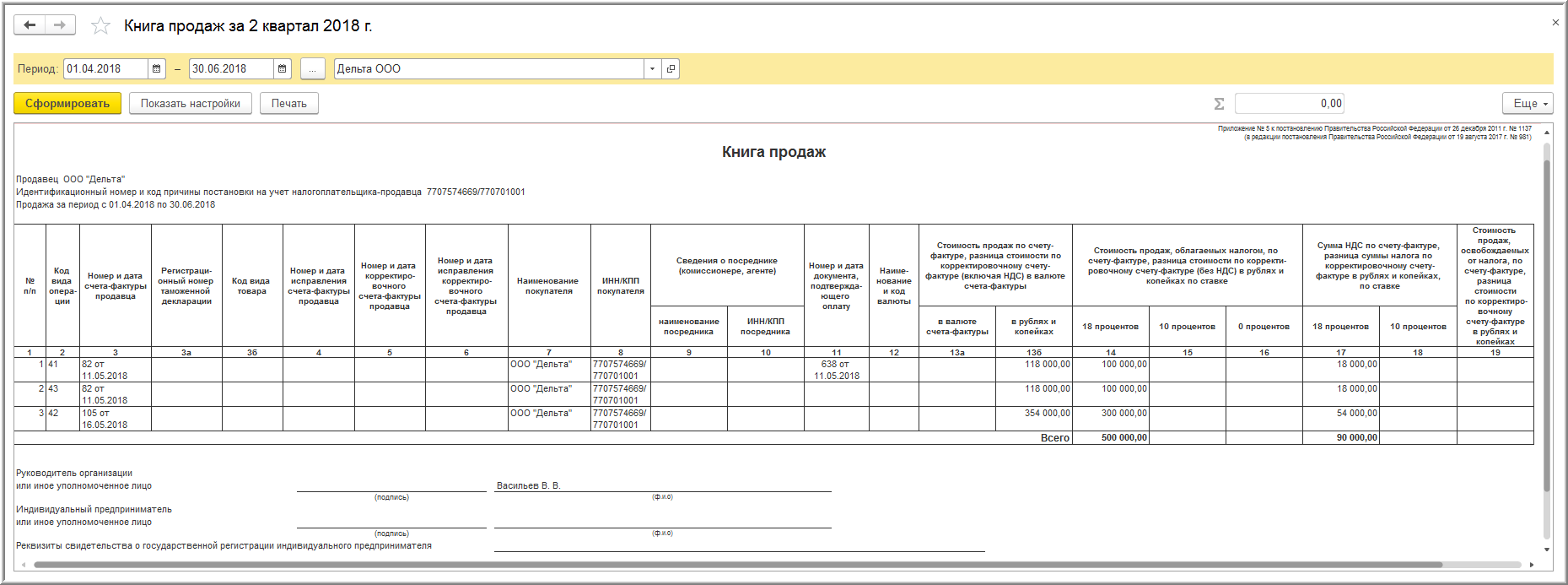Select the cell with amount 354 000,00
The height and width of the screenshot is (585, 1568).
(1034, 419)
